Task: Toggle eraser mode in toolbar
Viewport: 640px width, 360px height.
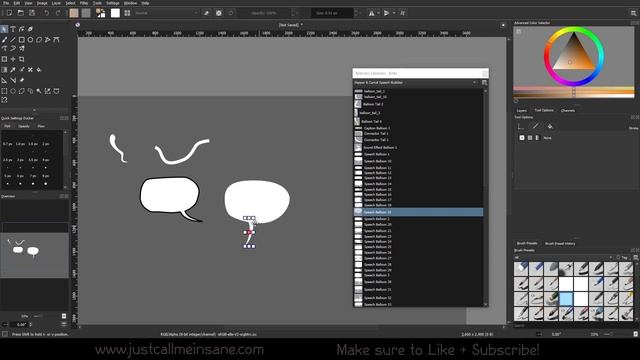Action: pos(207,13)
